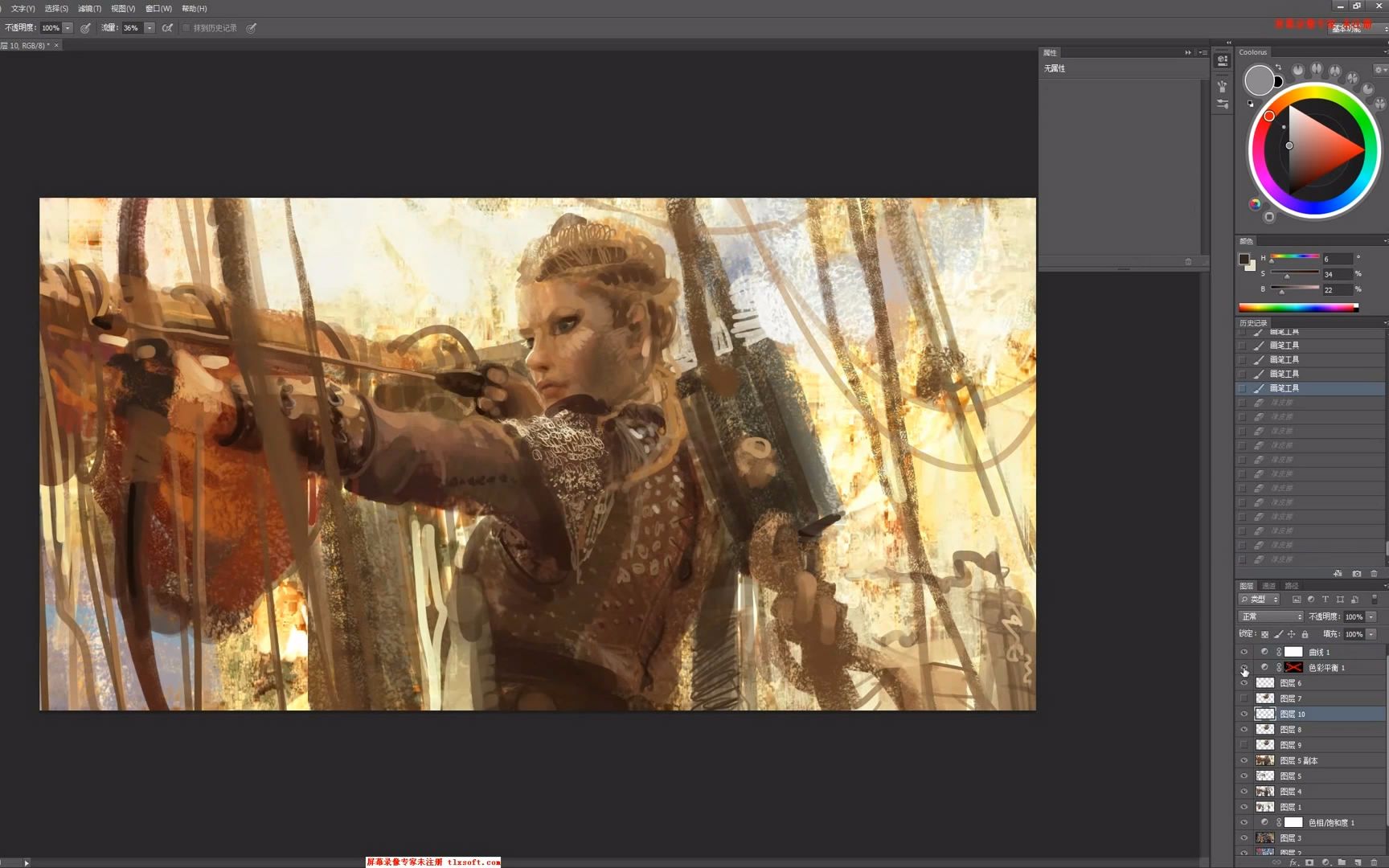1389x868 pixels.
Task: Open the Coolorus color mixer round icon
Action: tap(1255, 204)
